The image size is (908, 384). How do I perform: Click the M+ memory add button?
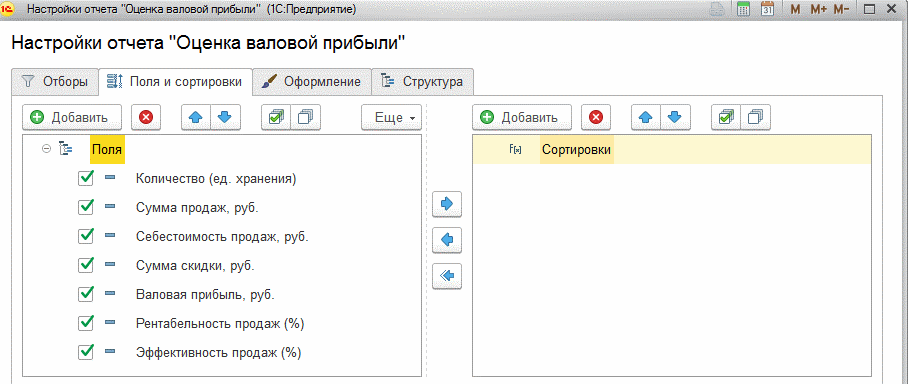click(818, 10)
